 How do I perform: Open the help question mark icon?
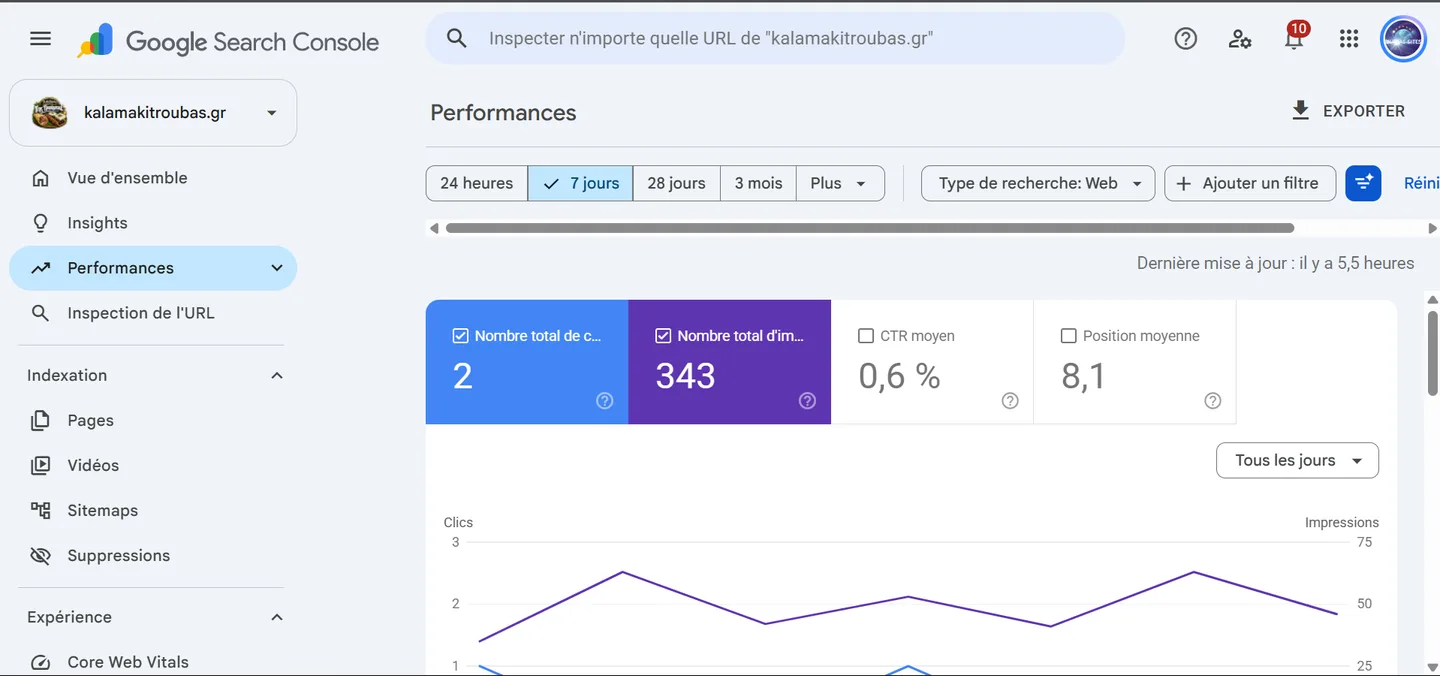click(x=1185, y=39)
